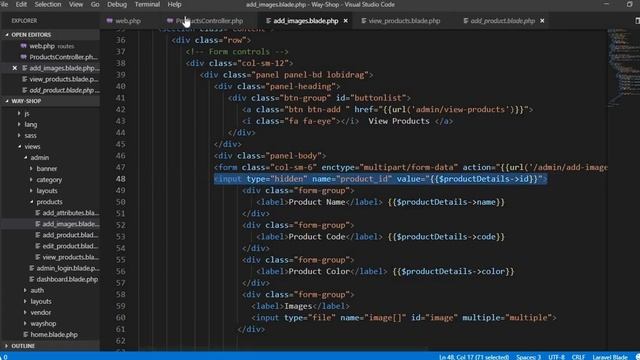Click the hidden input line of code
Image resolution: width=640 pixels, height=360 pixels.
(380, 179)
